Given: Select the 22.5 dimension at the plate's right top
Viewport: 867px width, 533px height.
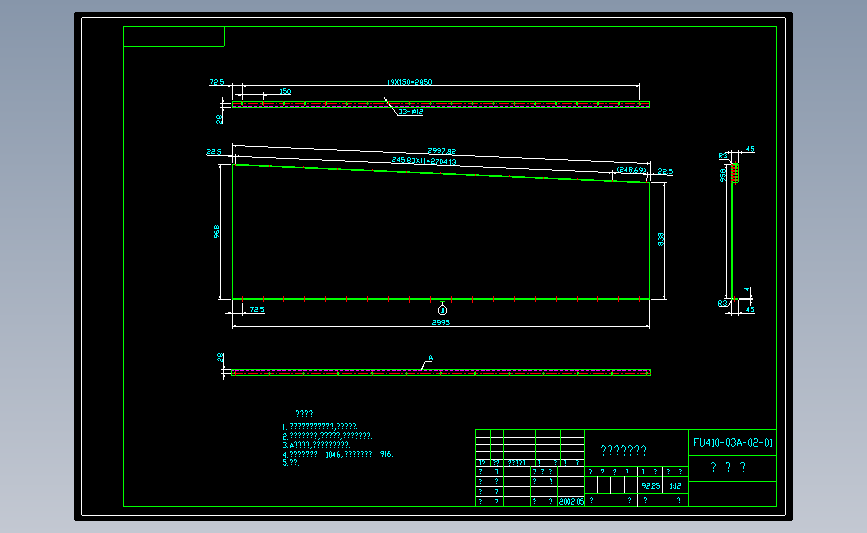Looking at the screenshot, I should (665, 171).
